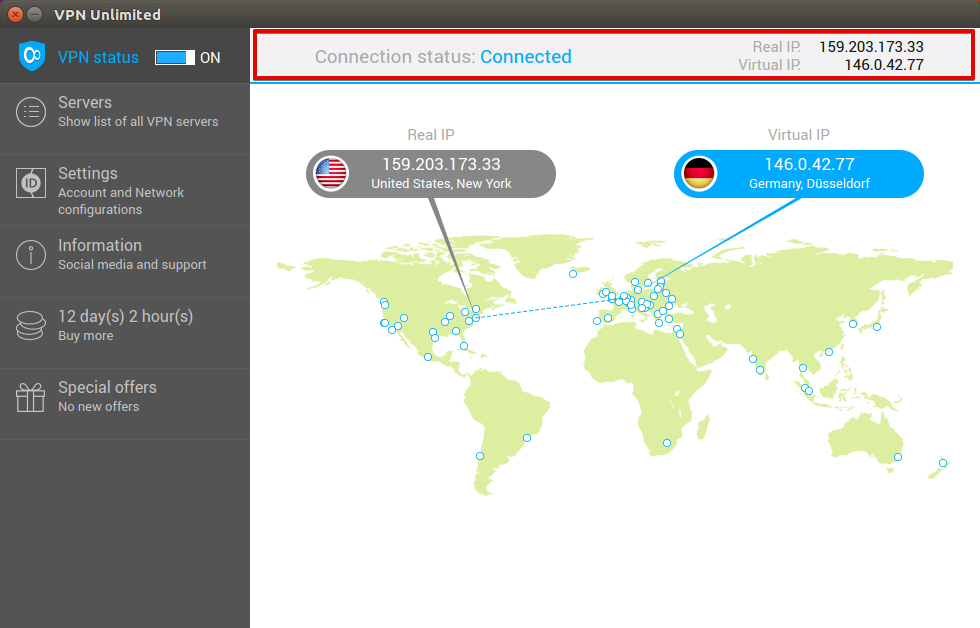Click the Virtual IP Düsseldorf bubble
The height and width of the screenshot is (628, 980).
(x=799, y=174)
